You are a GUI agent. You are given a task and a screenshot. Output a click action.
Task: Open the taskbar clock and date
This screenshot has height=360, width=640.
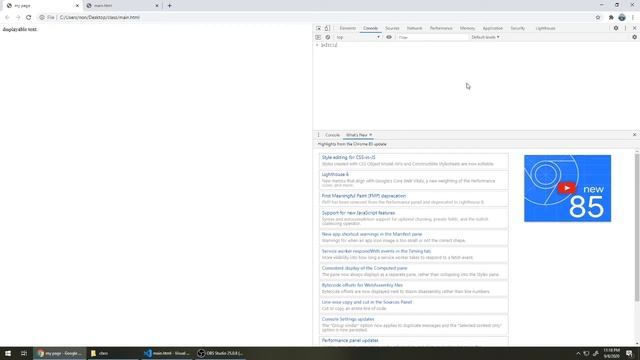click(611, 353)
